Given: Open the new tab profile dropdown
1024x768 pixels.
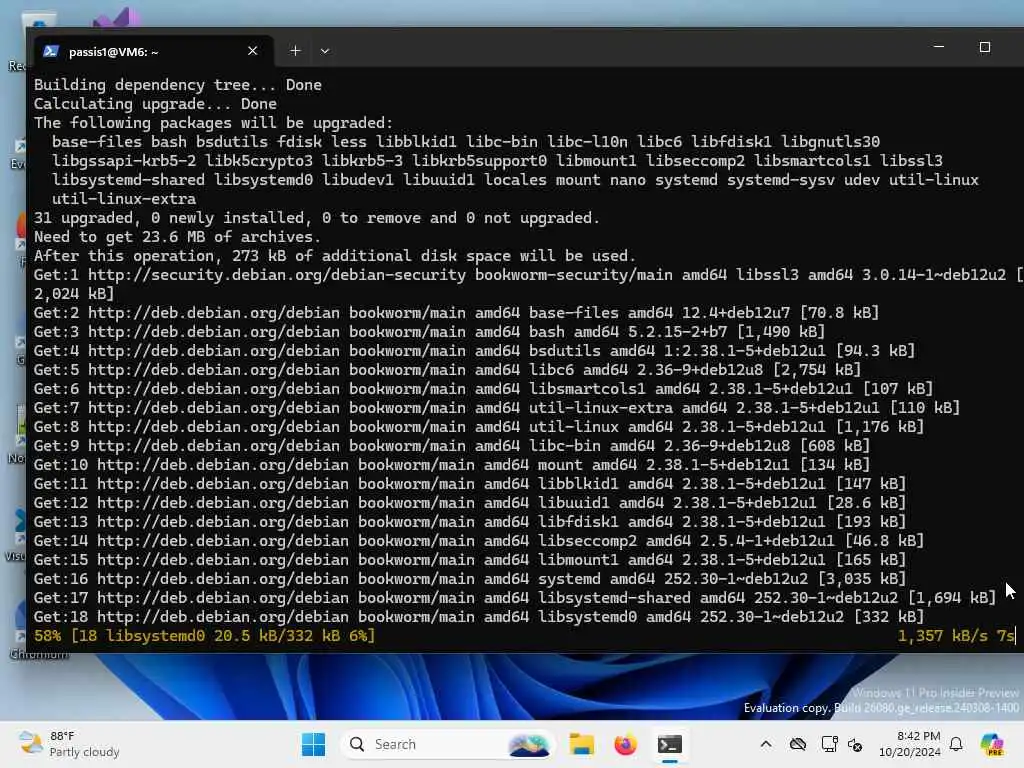Looking at the screenshot, I should point(325,51).
